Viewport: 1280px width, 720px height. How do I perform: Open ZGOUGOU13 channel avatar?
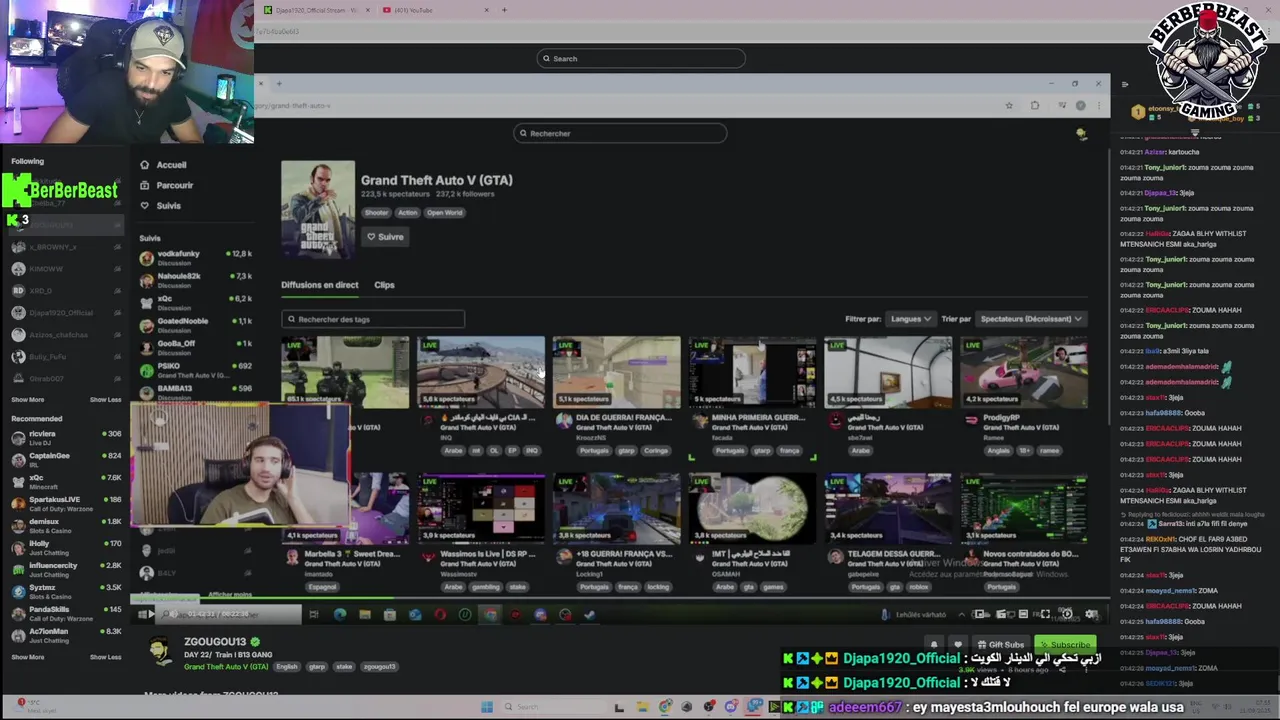[160, 650]
